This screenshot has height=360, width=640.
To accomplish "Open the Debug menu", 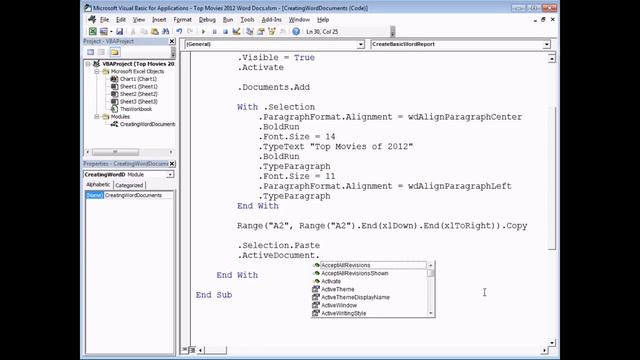I will click(x=207, y=20).
